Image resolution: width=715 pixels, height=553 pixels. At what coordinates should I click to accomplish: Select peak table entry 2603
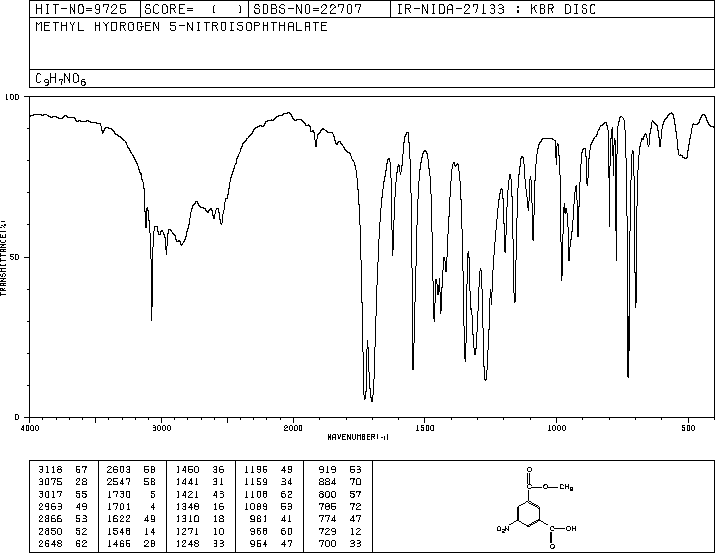tap(131, 470)
